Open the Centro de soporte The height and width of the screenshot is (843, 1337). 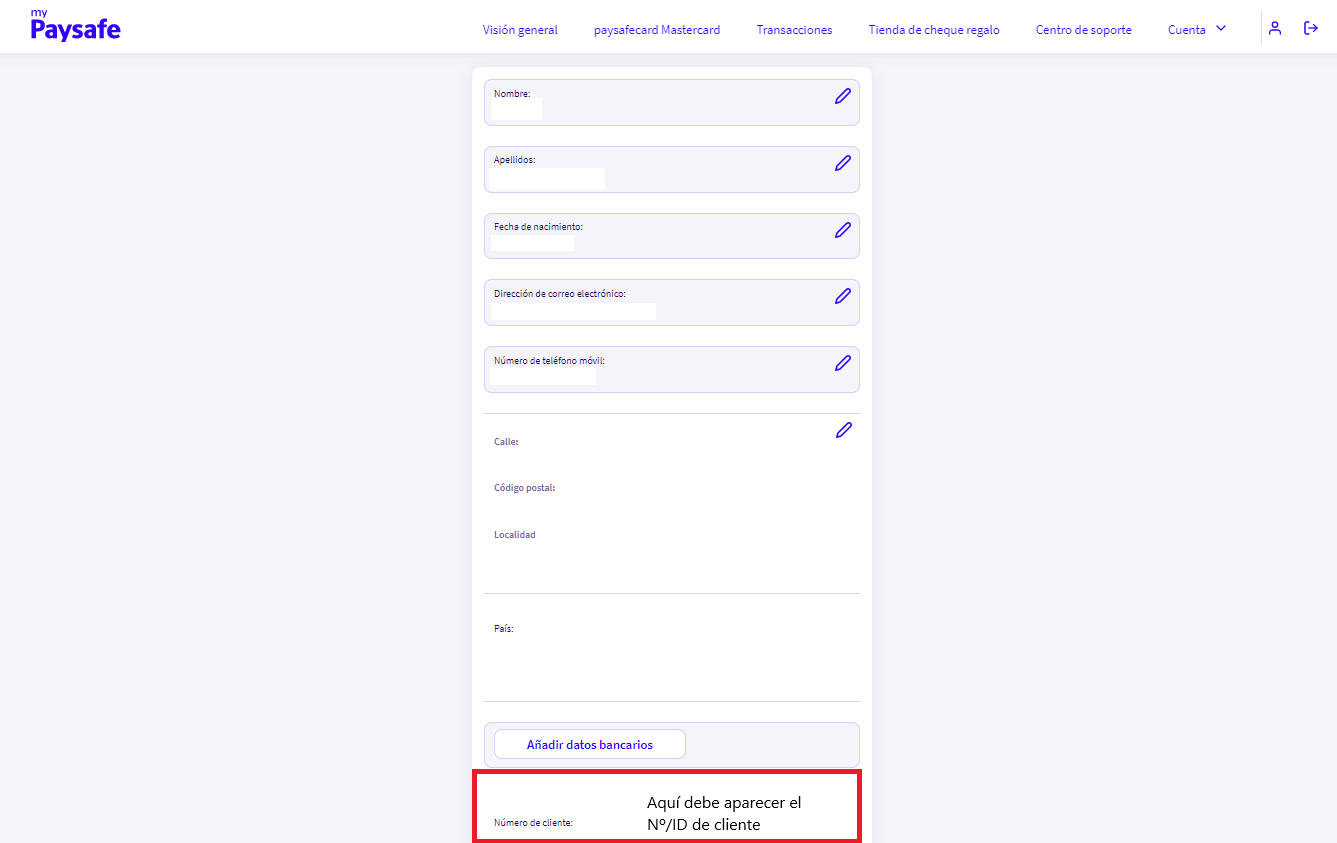(1083, 29)
